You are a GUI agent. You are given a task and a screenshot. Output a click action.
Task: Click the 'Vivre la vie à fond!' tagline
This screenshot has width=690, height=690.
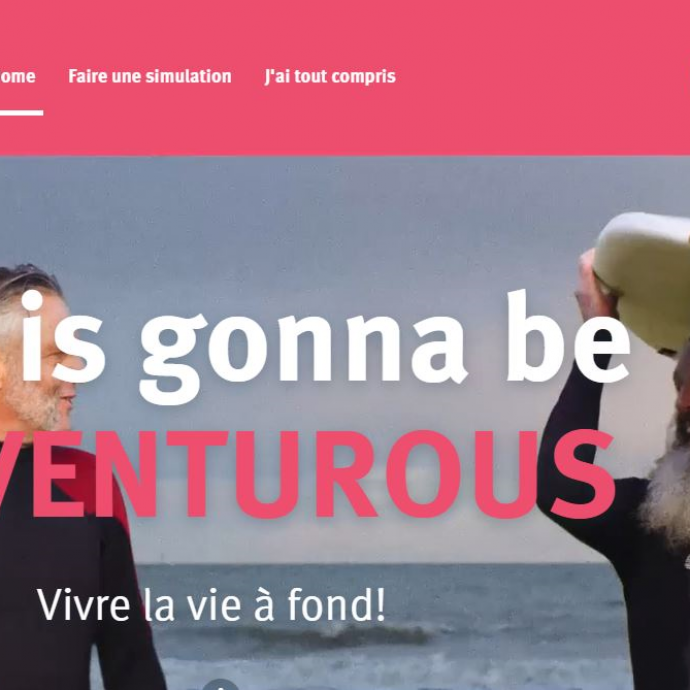[211, 605]
